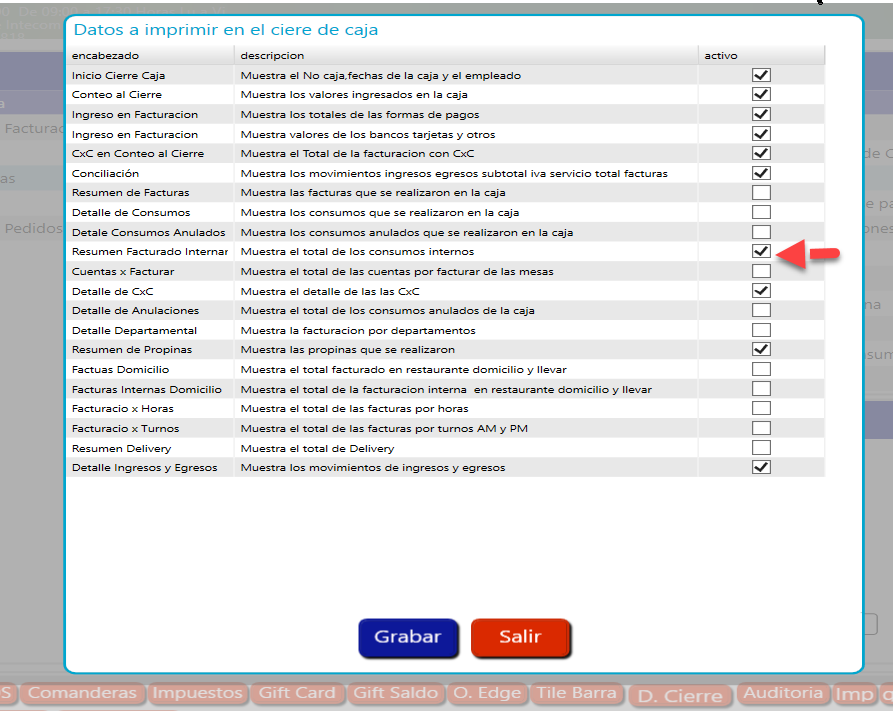
Task: Uncheck the Detalle de CxC checkbox
Action: (x=761, y=290)
